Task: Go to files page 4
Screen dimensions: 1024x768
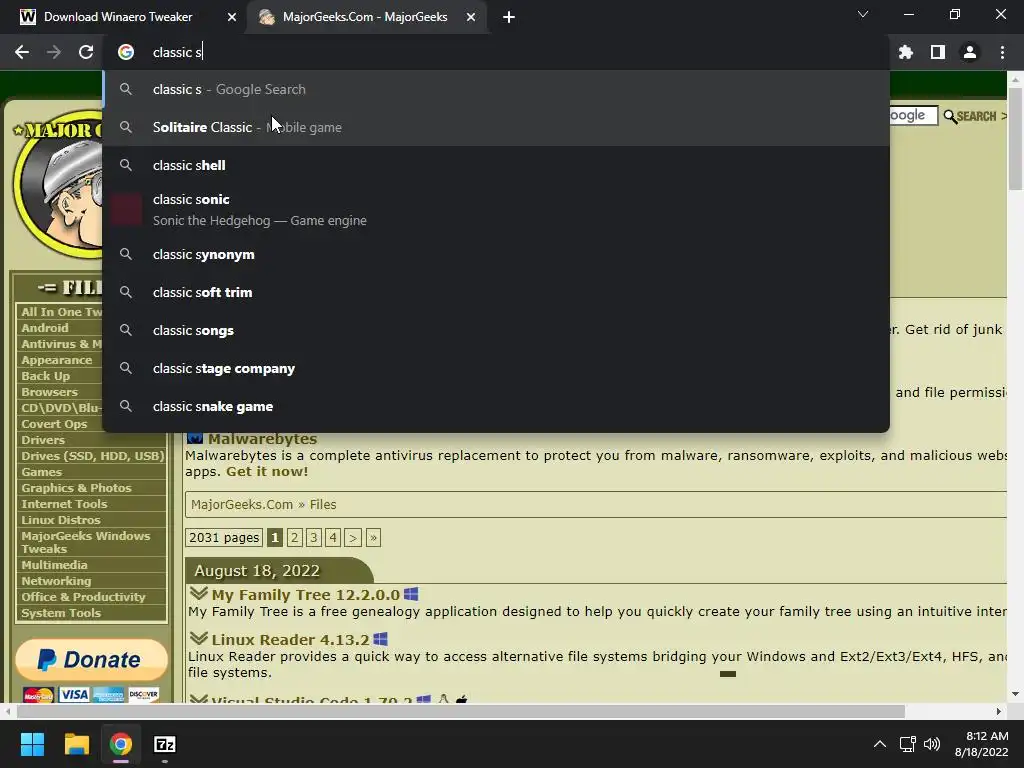Action: [x=333, y=537]
